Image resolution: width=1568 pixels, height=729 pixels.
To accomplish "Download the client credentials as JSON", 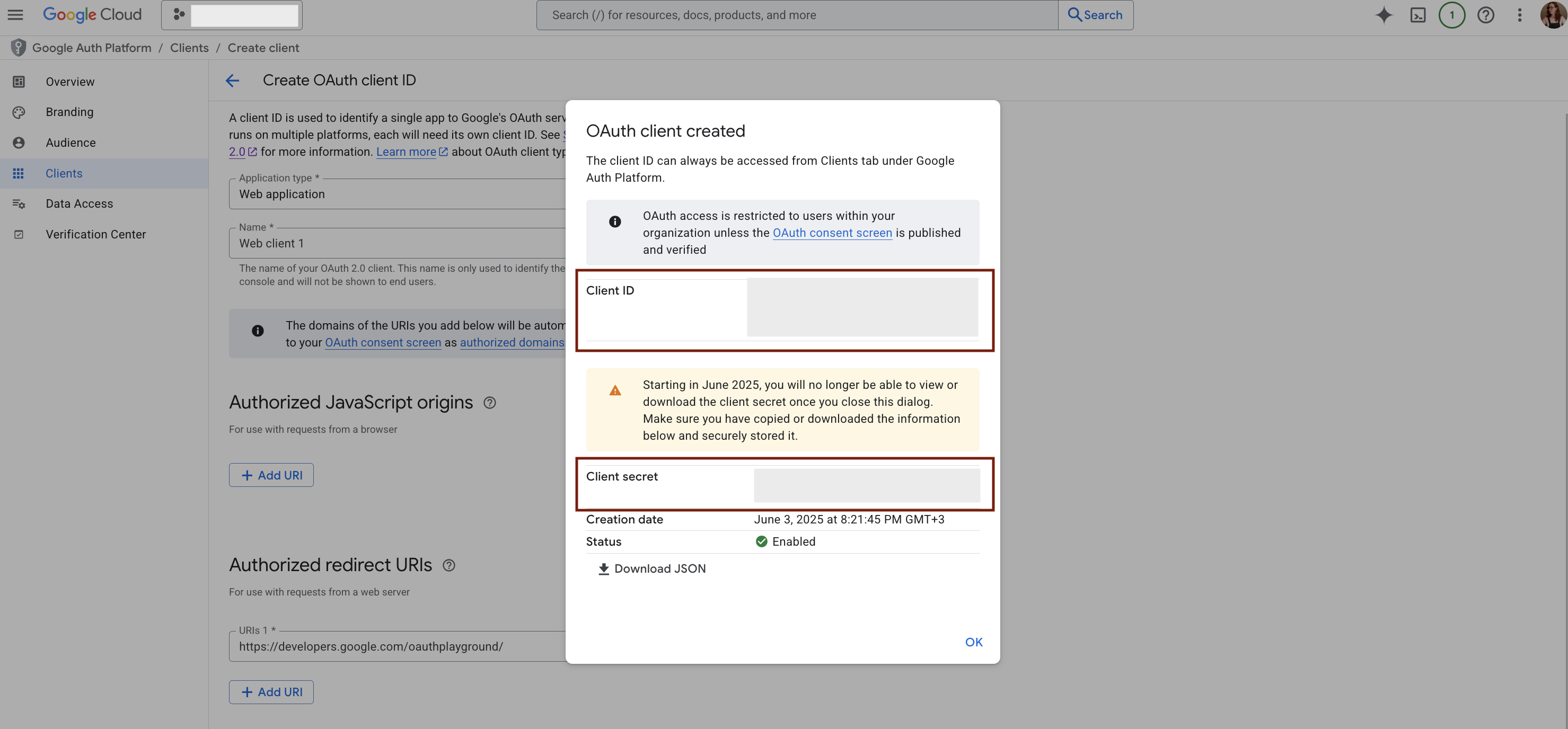I will [651, 568].
